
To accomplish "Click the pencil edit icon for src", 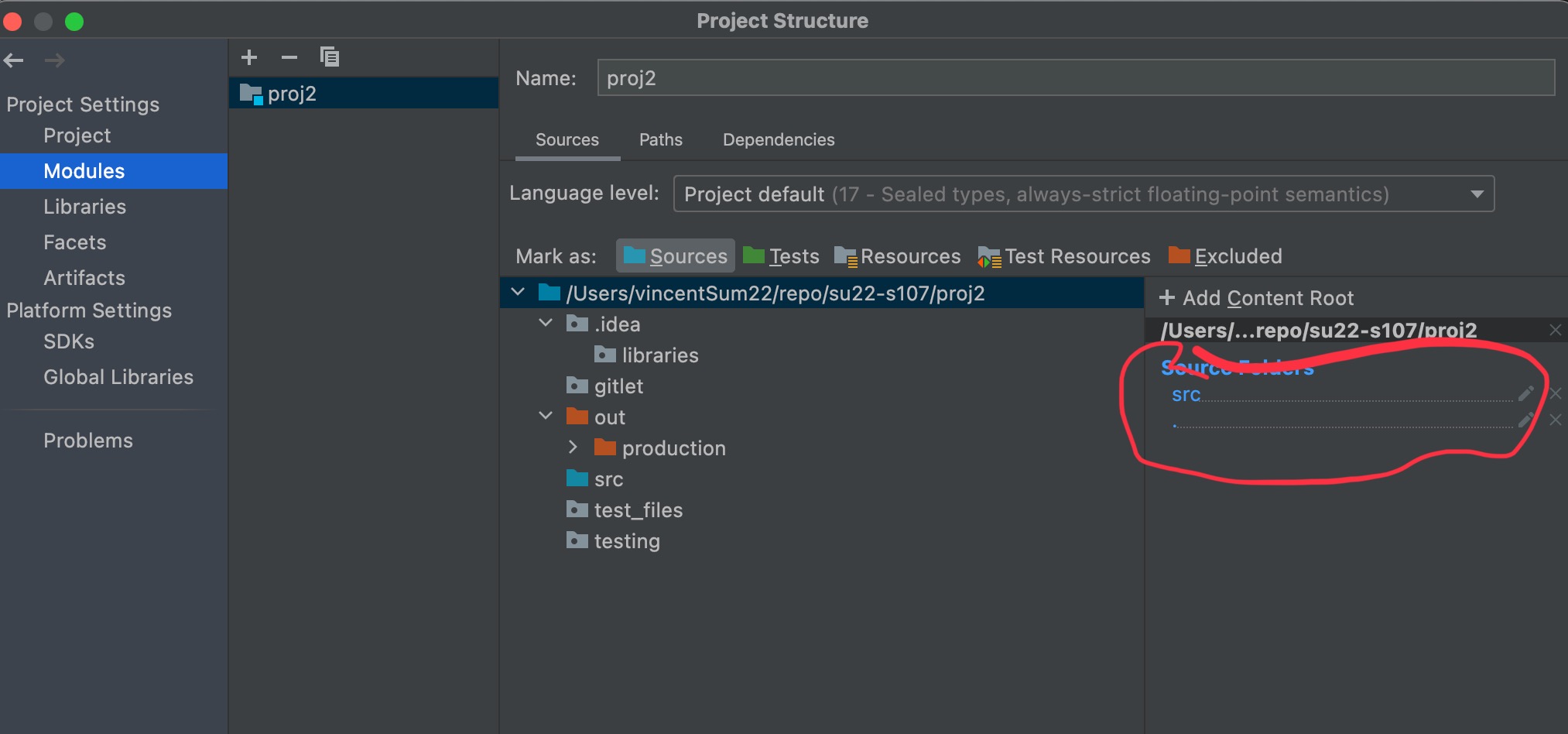I will tap(1525, 394).
